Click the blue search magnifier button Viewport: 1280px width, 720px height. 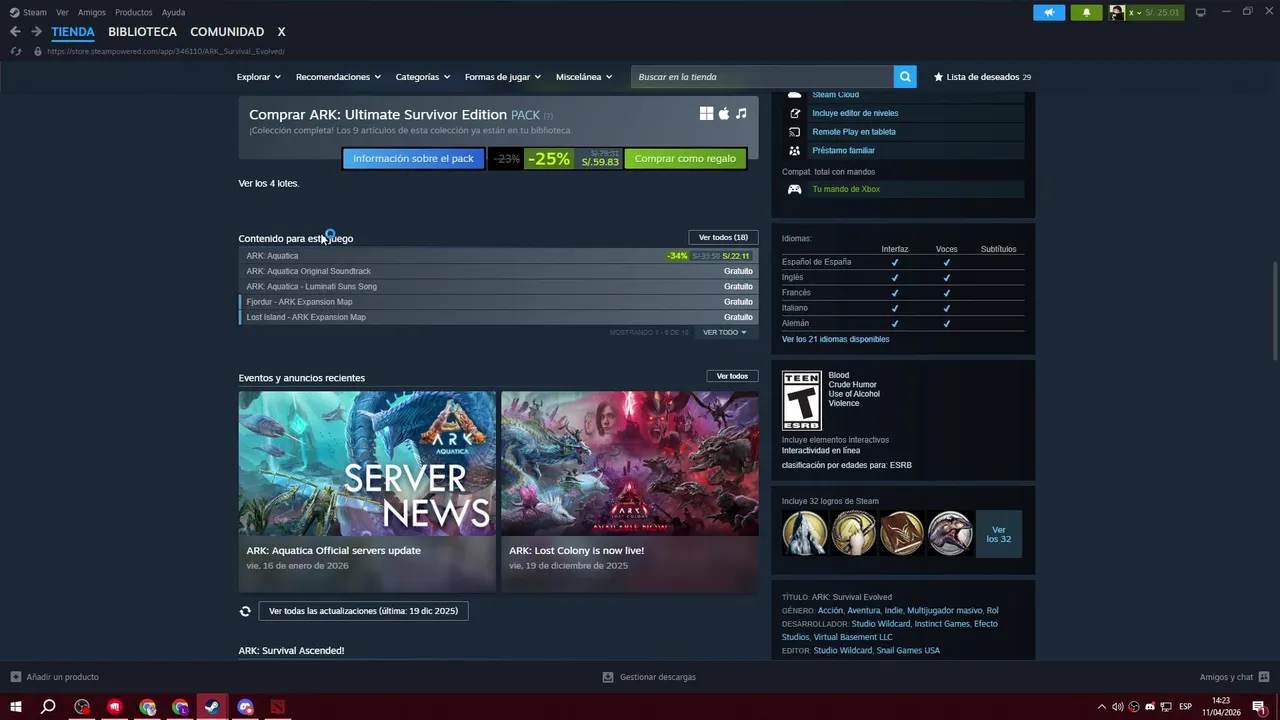coord(905,77)
